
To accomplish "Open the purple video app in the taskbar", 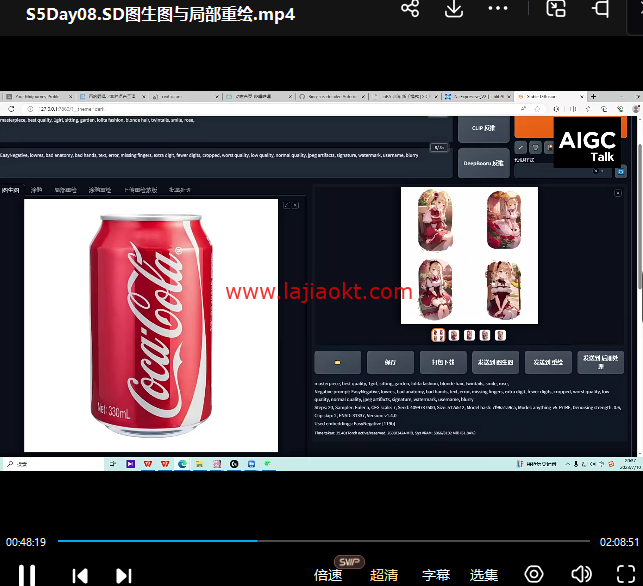I will pos(130,464).
